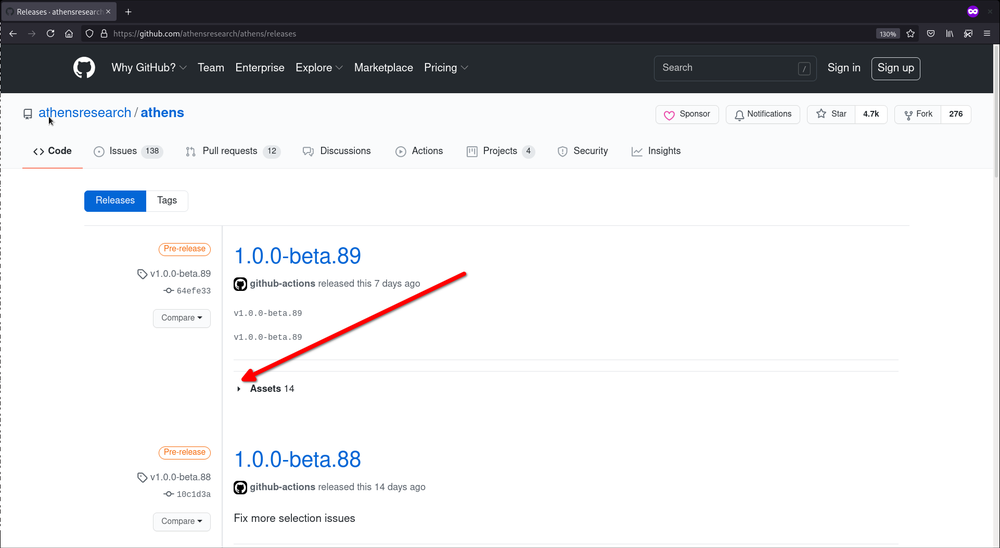Open the Pocket save icon
1000x548 pixels.
[930, 34]
